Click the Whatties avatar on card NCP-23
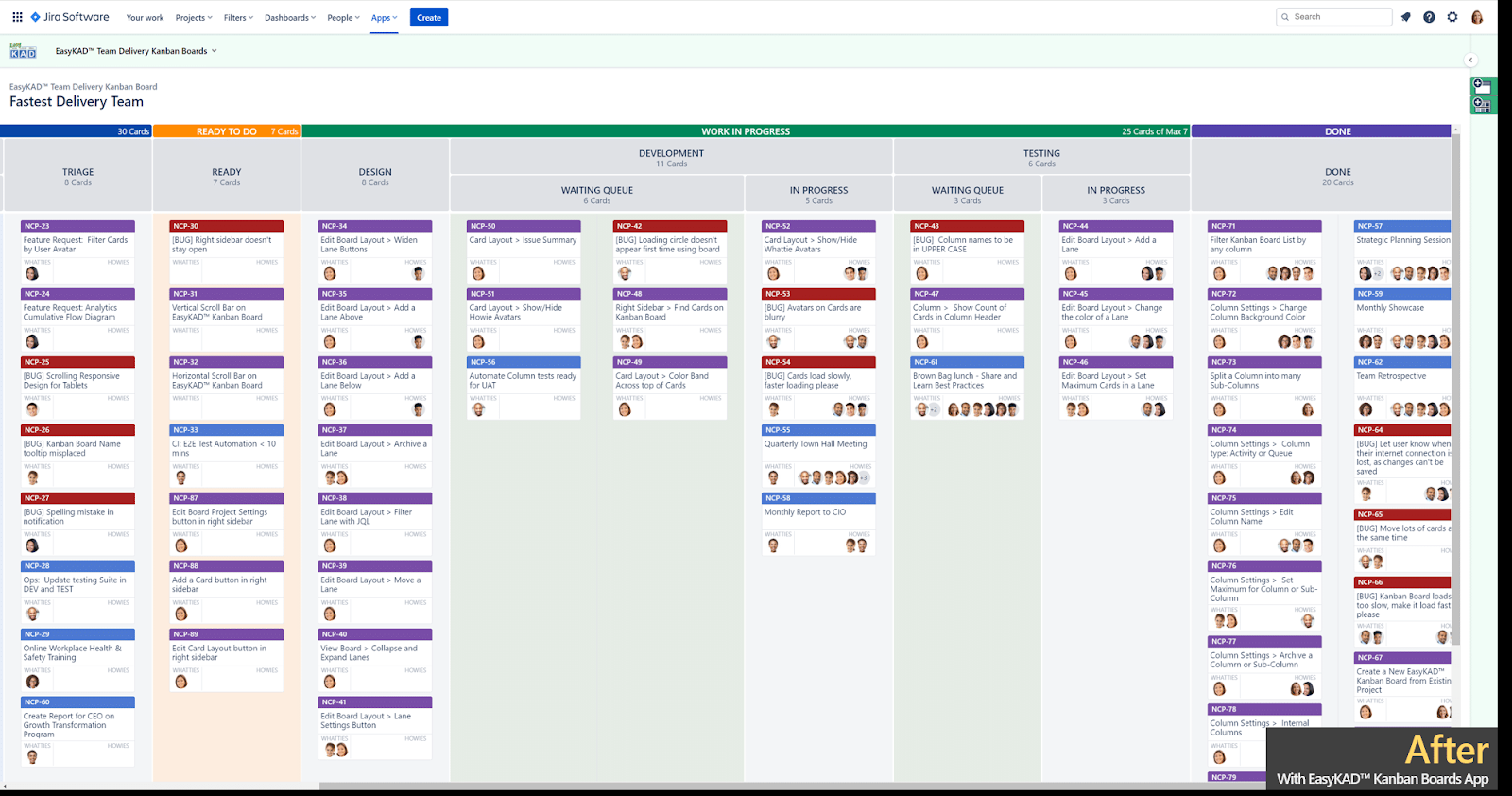1512x796 pixels. click(32, 273)
